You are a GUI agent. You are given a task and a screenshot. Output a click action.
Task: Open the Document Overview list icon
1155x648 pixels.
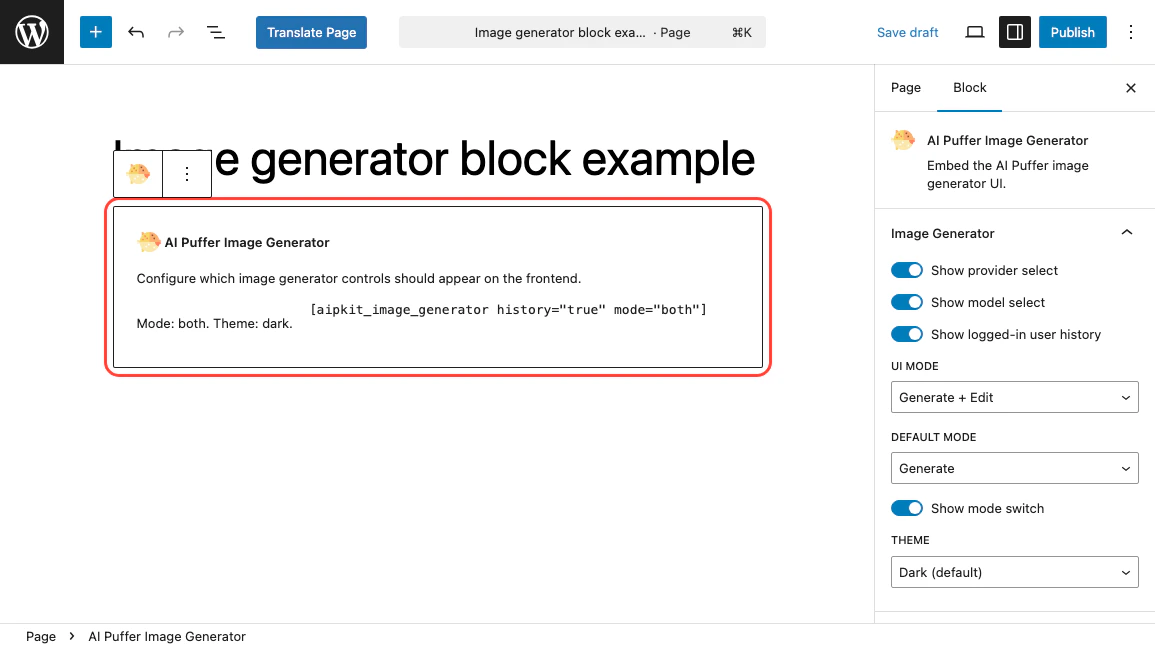tap(216, 31)
